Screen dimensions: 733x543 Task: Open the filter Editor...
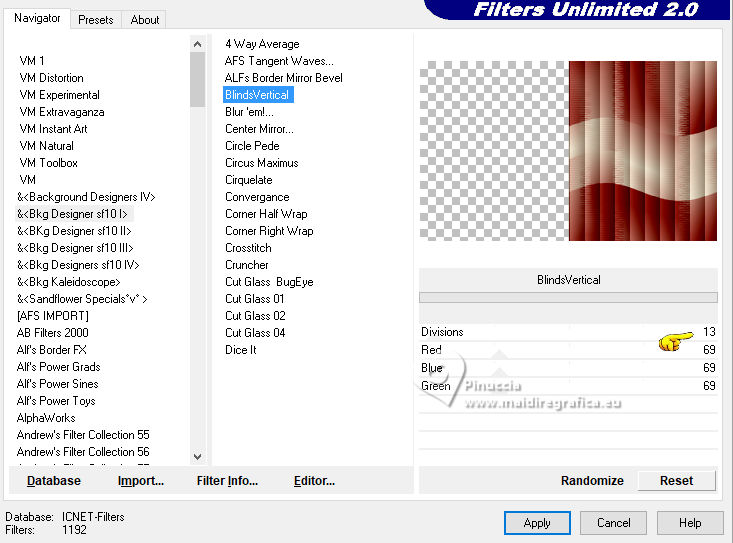coord(314,480)
